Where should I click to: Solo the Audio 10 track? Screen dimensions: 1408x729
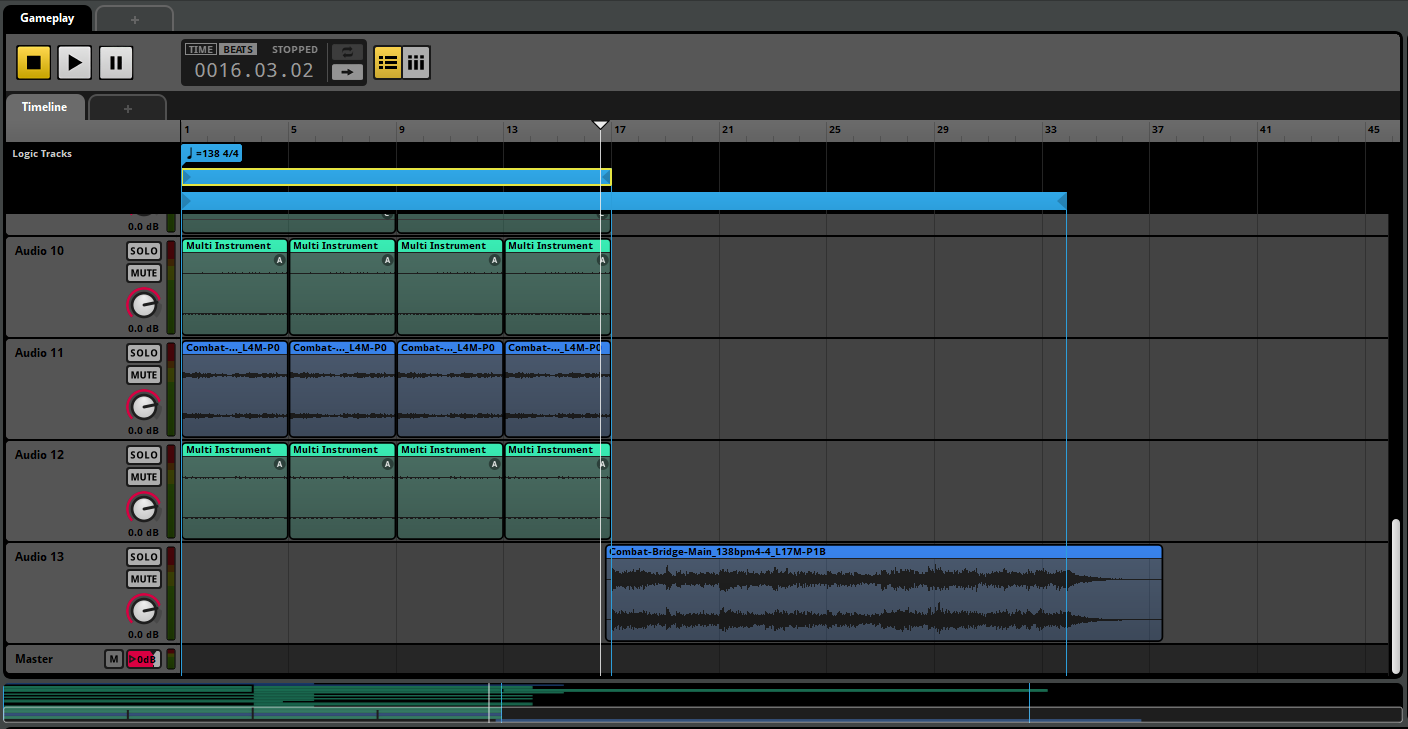(144, 251)
